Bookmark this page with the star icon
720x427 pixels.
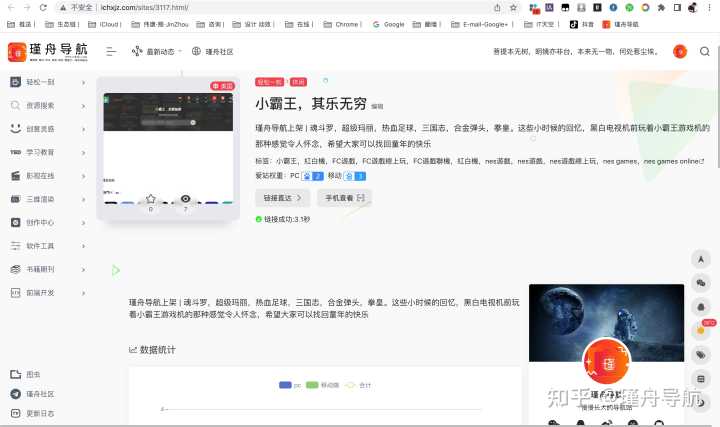click(x=513, y=7)
